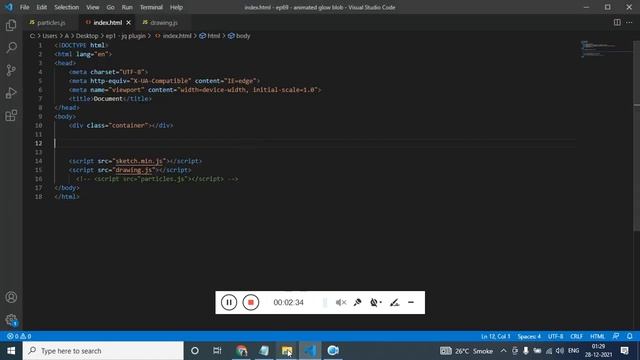
Task: Click Ln 12, Col 1 in status bar
Action: pos(496,336)
